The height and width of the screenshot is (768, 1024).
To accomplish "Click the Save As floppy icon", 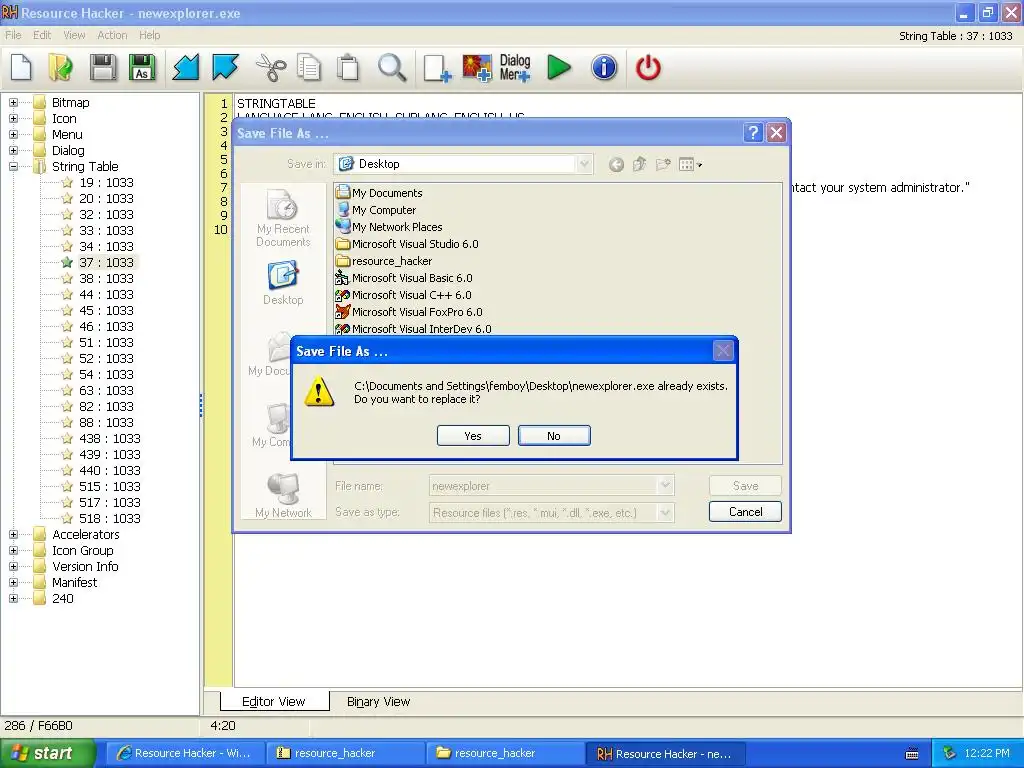I will click(x=142, y=68).
